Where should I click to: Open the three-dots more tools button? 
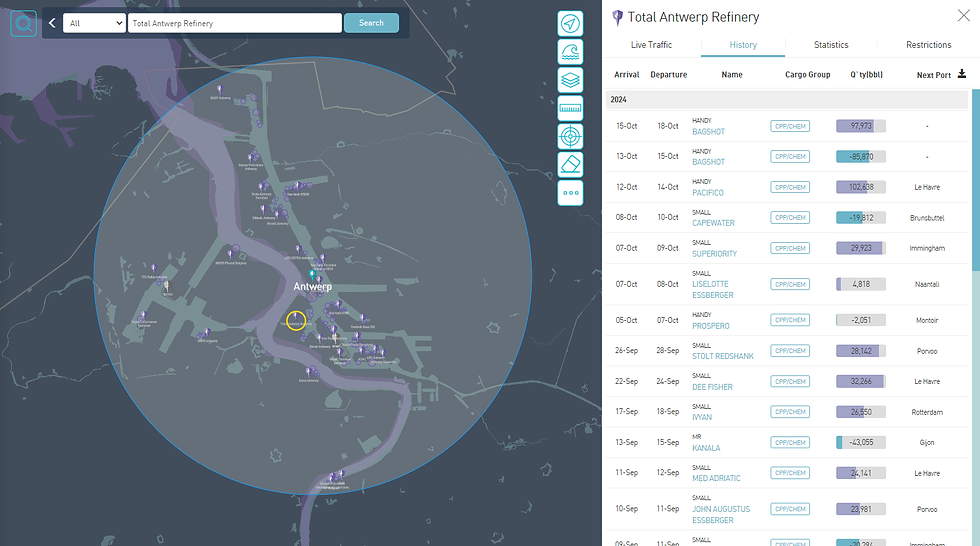pos(570,192)
